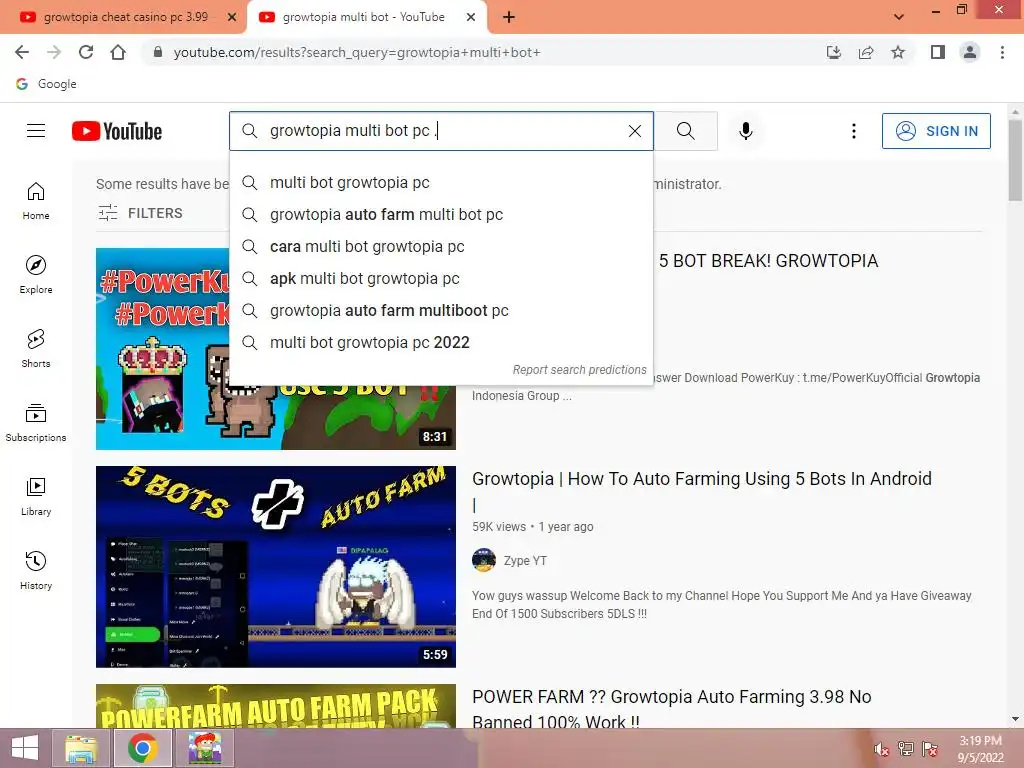
Task: Switch to "growtopia cheat casino pc" tab
Action: [x=125, y=17]
